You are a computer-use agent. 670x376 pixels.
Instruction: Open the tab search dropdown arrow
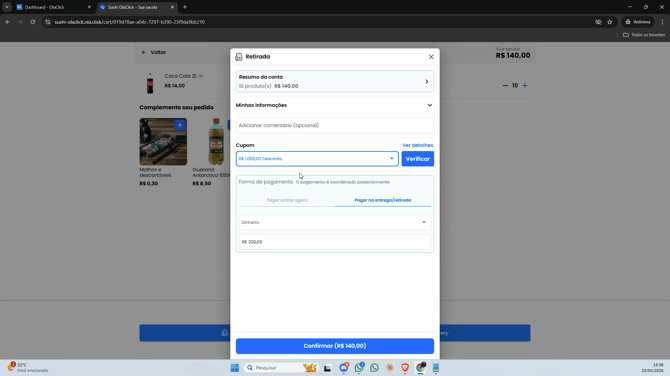point(7,7)
